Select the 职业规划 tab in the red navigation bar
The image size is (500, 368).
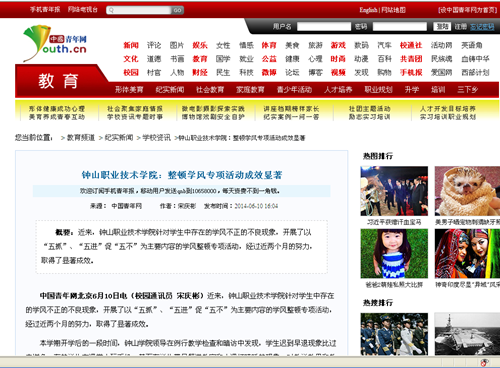(378, 90)
